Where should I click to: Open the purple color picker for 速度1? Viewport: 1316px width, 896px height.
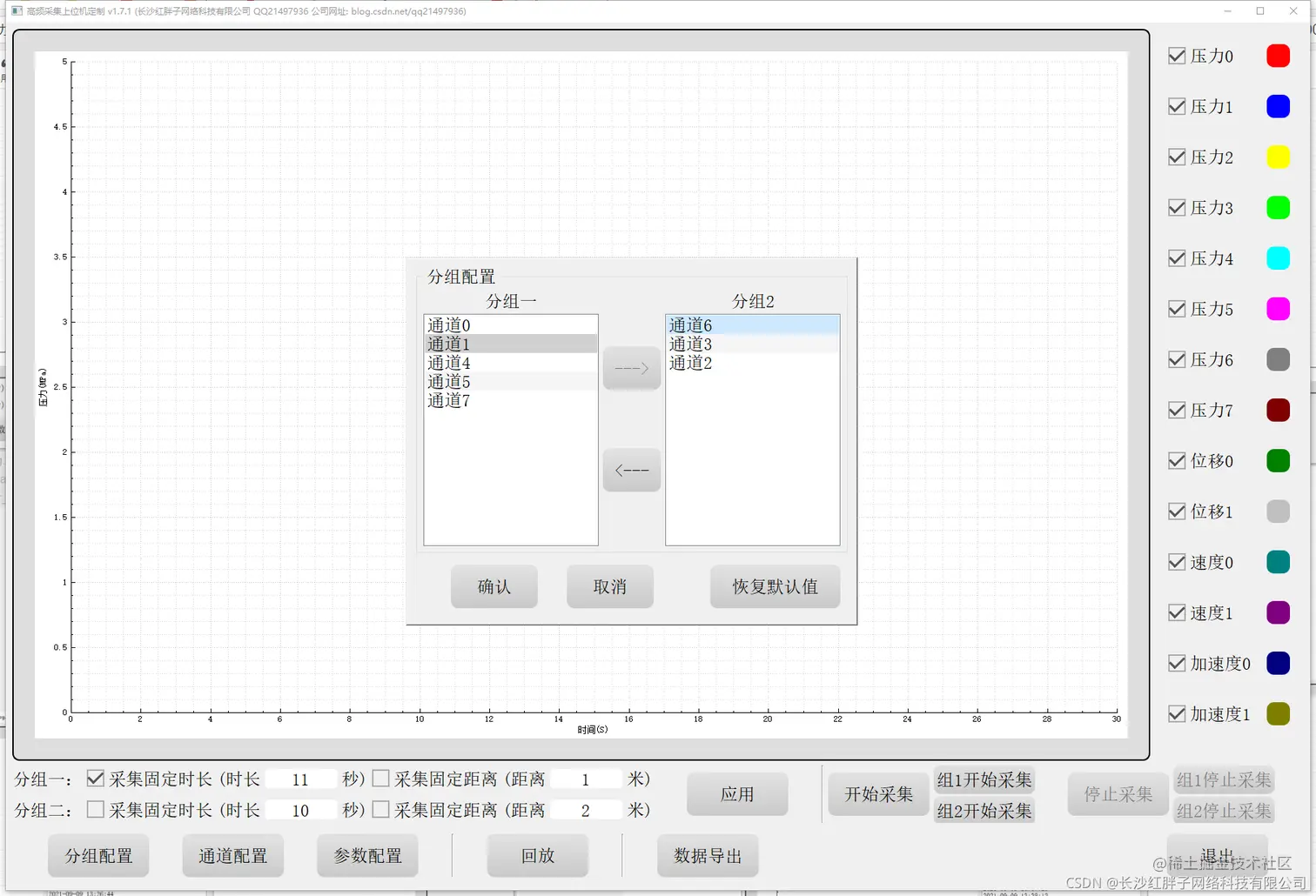pos(1278,612)
